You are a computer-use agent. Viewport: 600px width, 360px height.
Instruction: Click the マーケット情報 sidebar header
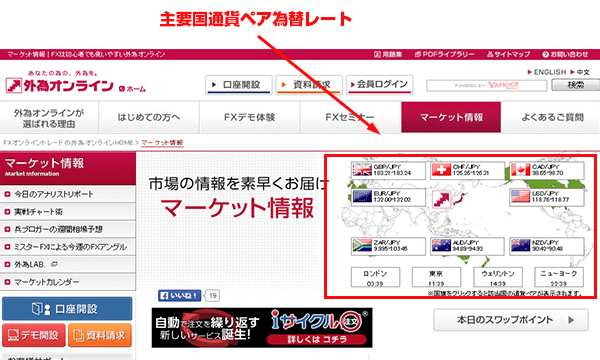[68, 168]
